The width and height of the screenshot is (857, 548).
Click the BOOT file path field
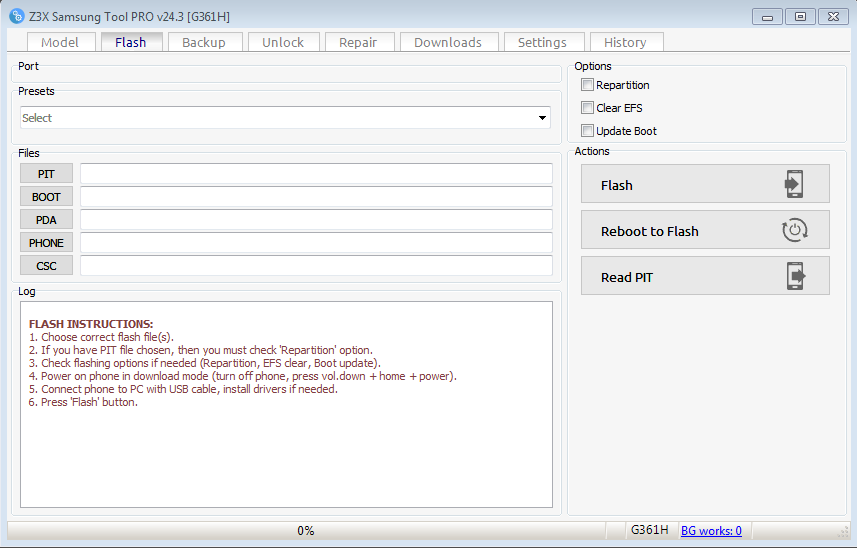(316, 197)
